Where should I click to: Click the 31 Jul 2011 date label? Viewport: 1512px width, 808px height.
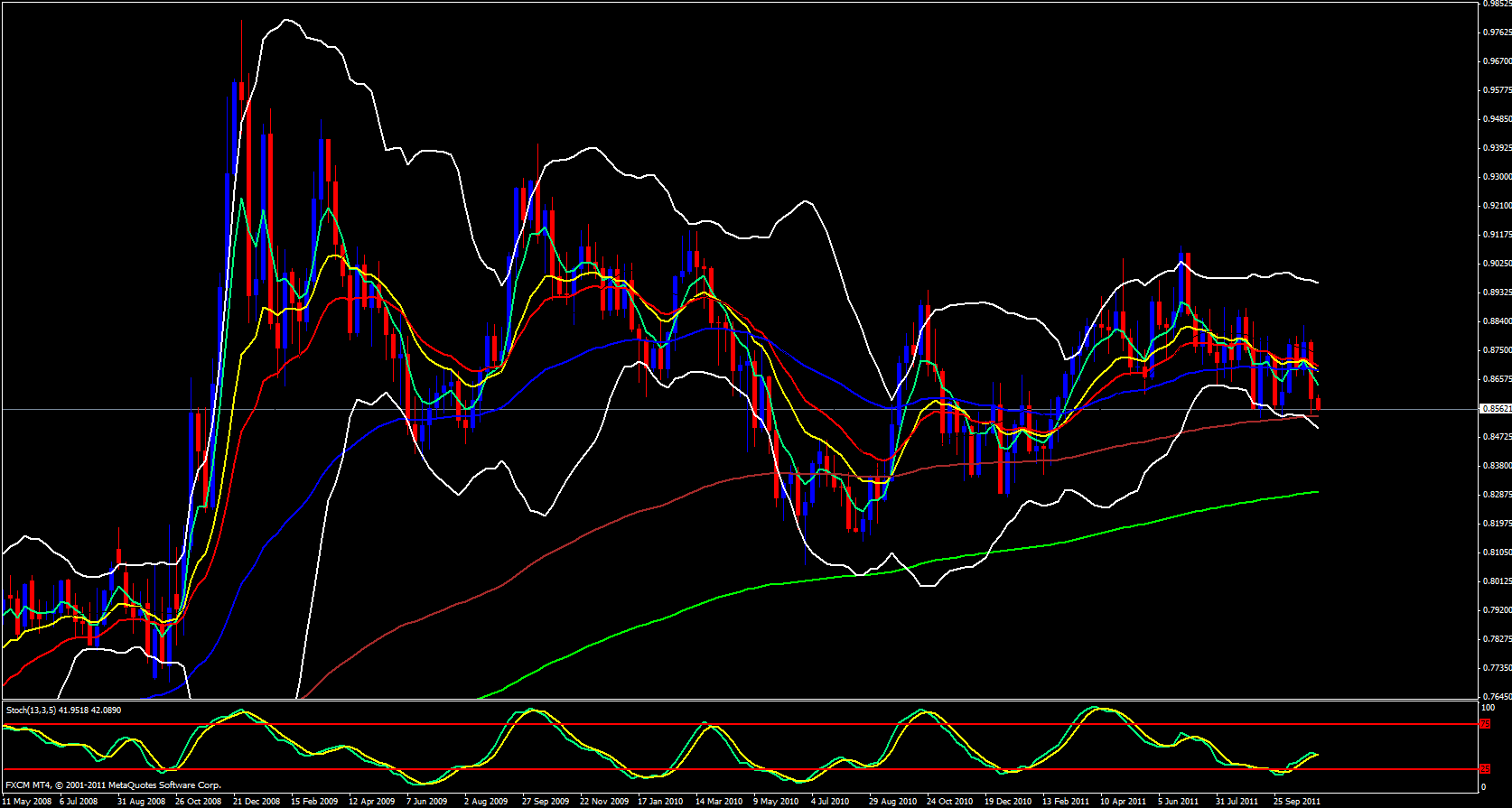pos(1237,802)
